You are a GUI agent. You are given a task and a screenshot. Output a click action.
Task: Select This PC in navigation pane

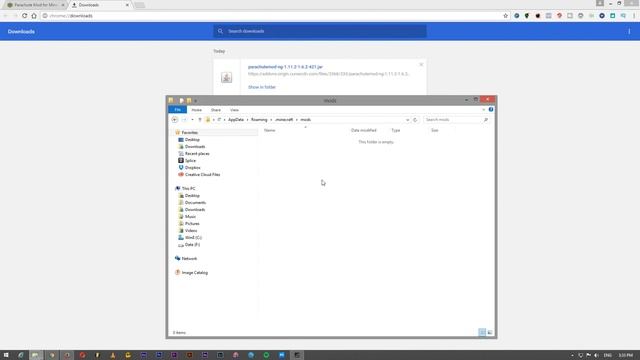tap(188, 189)
